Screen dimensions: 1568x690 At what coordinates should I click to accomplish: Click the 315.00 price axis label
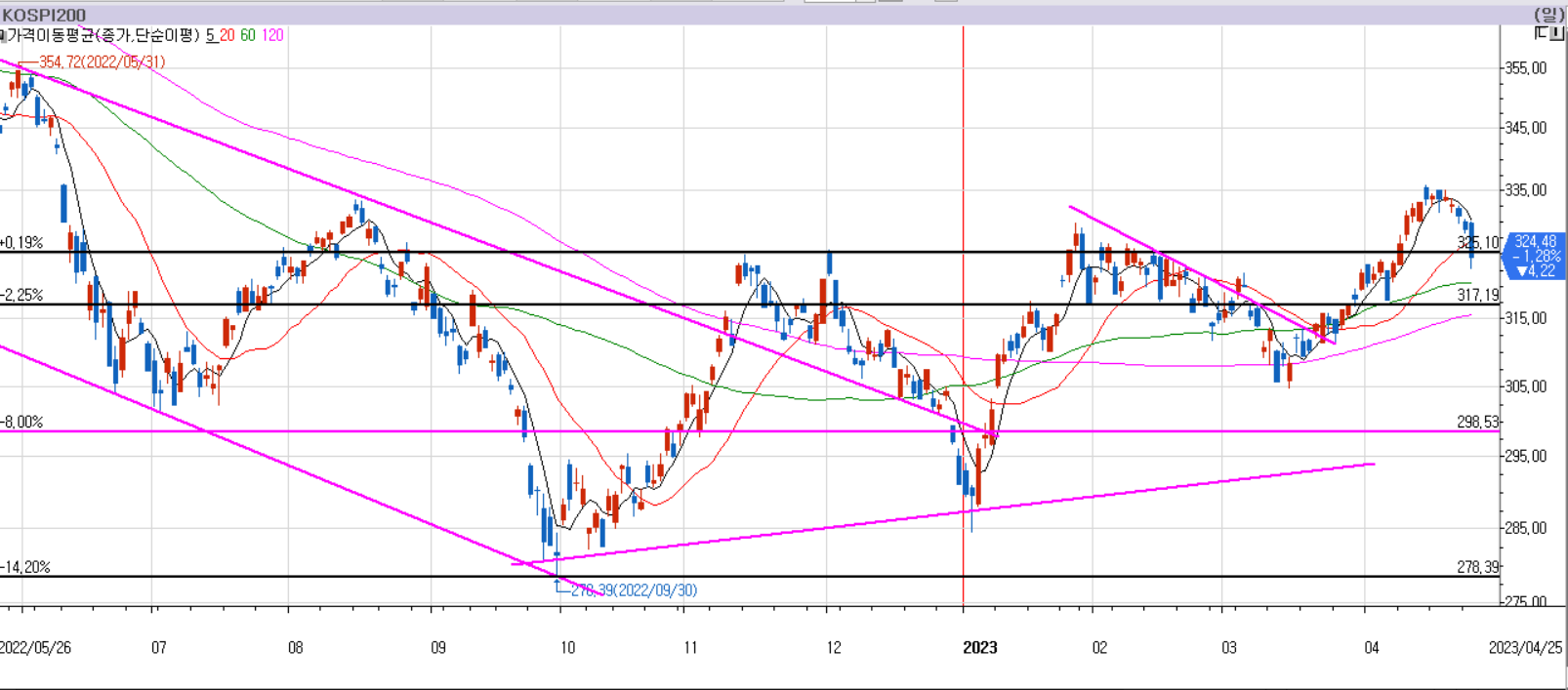(1526, 317)
